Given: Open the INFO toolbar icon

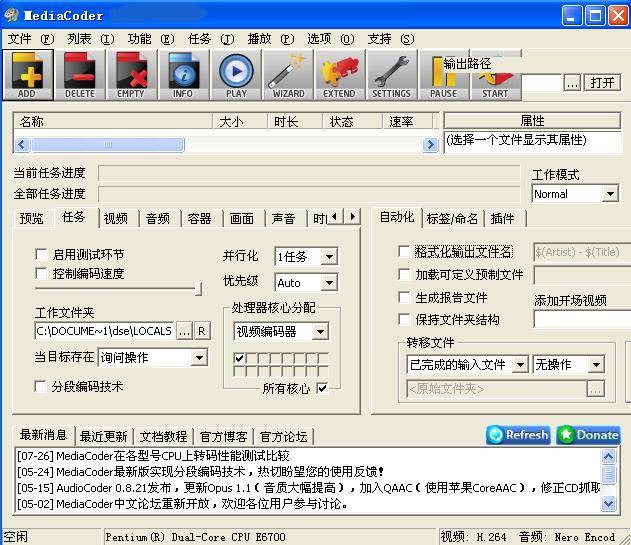Looking at the screenshot, I should [183, 75].
